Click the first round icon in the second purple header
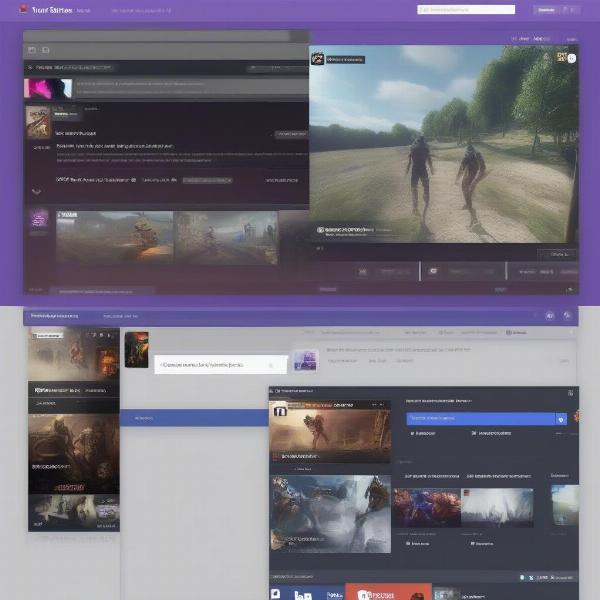Image resolution: width=600 pixels, height=600 pixels. [550, 316]
